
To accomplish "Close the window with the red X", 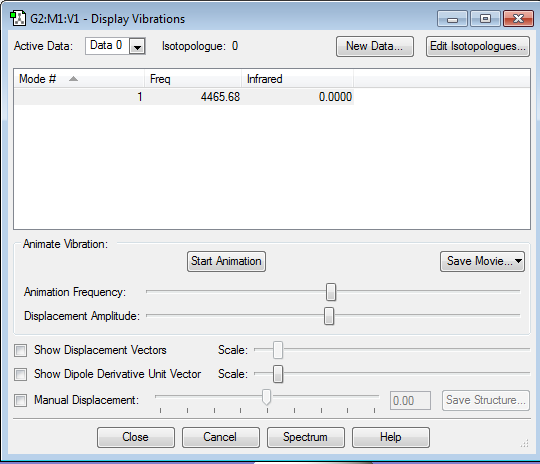I will pos(518,19).
